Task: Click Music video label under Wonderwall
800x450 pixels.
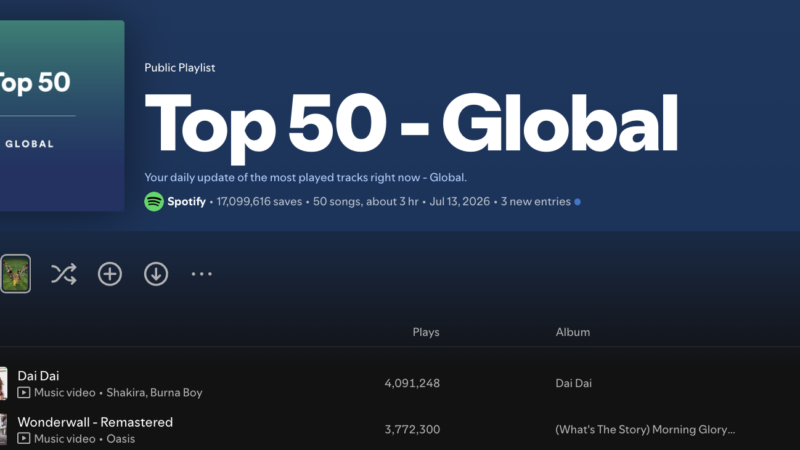Action: (x=65, y=438)
